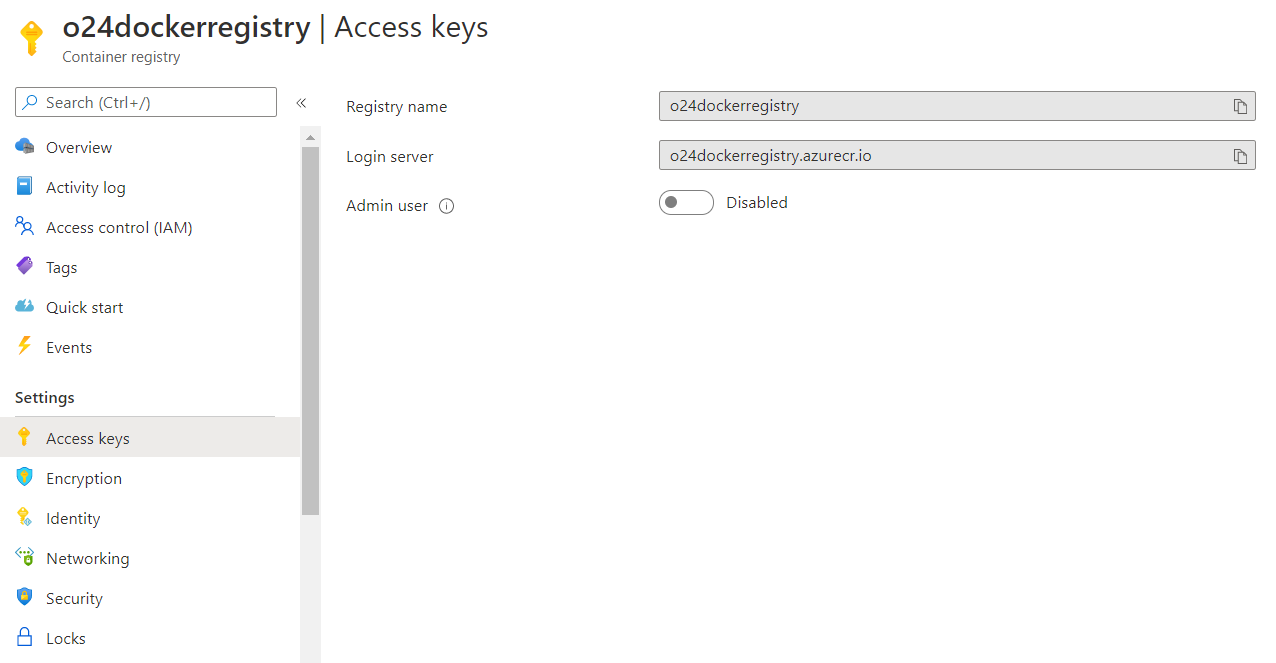Click inside the Search (Ctrl+/) field
The image size is (1276, 663).
pyautogui.click(x=145, y=102)
